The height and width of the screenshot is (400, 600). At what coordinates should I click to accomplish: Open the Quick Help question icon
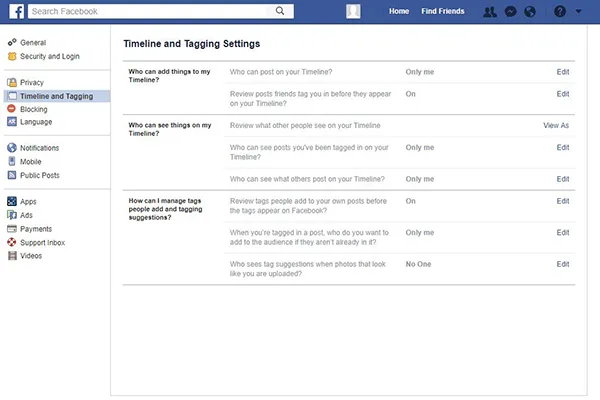pyautogui.click(x=560, y=11)
